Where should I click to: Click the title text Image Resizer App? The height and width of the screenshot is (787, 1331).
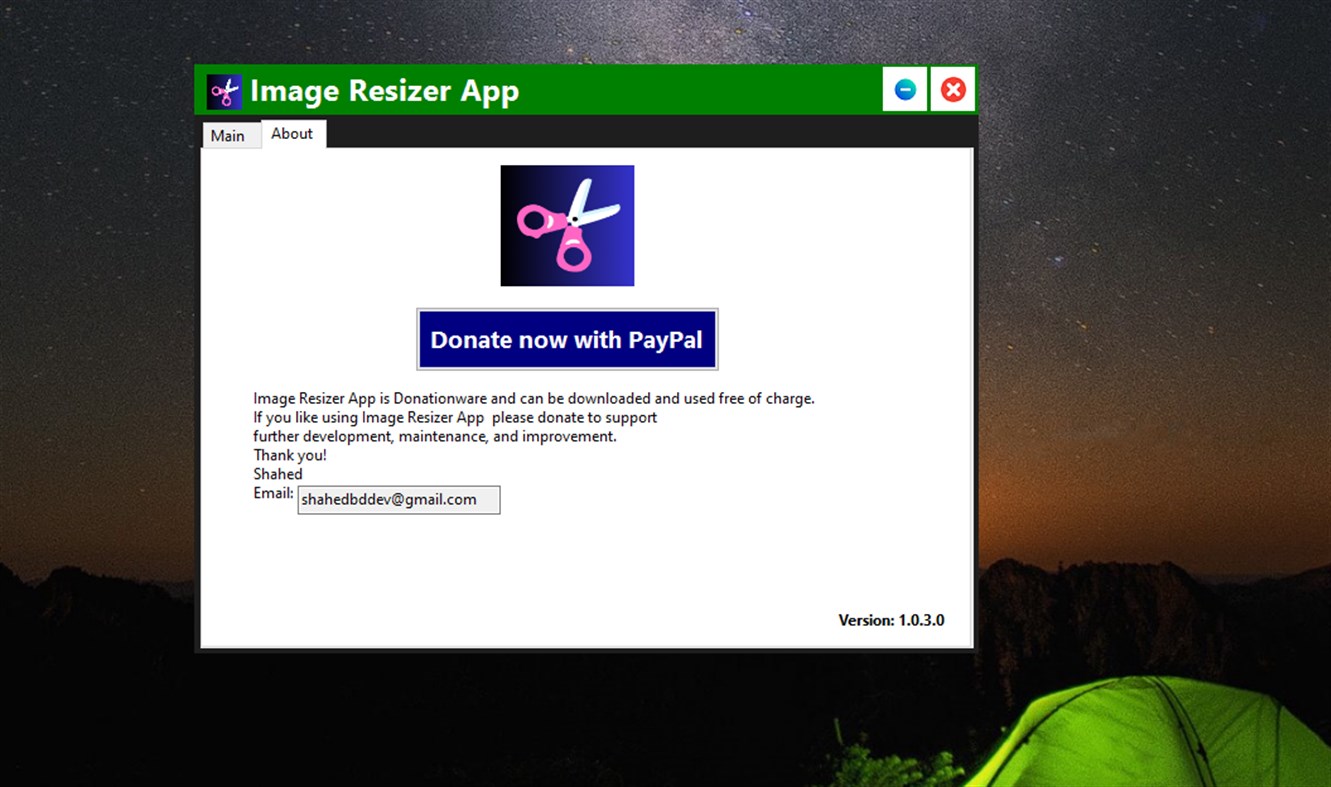point(385,90)
